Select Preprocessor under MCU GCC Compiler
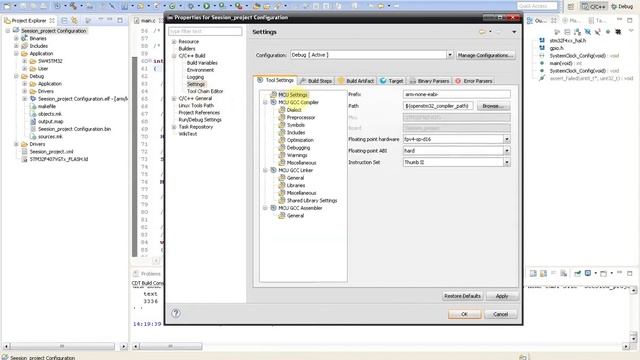The width and height of the screenshot is (640, 360). coord(301,118)
